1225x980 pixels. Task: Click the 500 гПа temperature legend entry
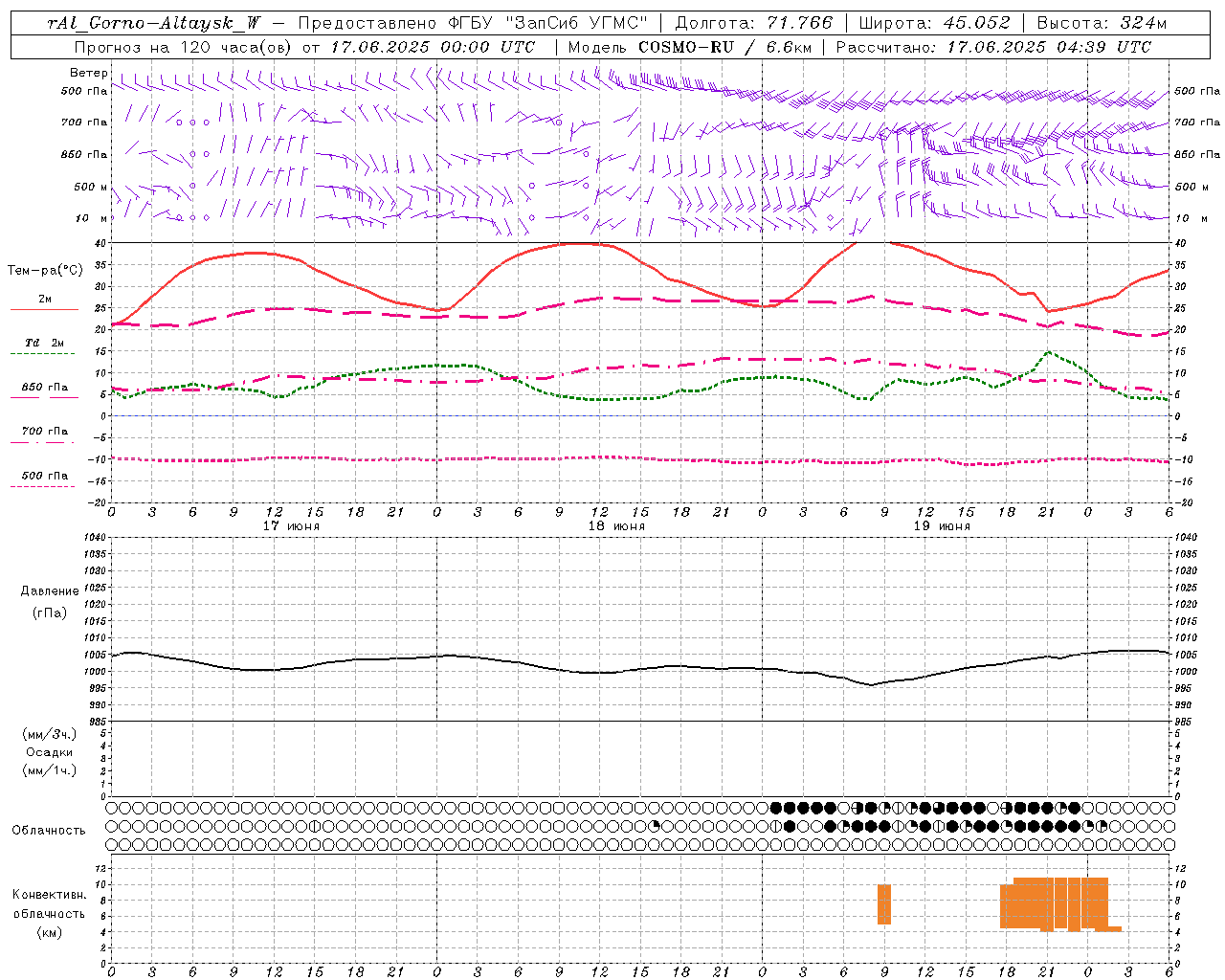pos(45,476)
